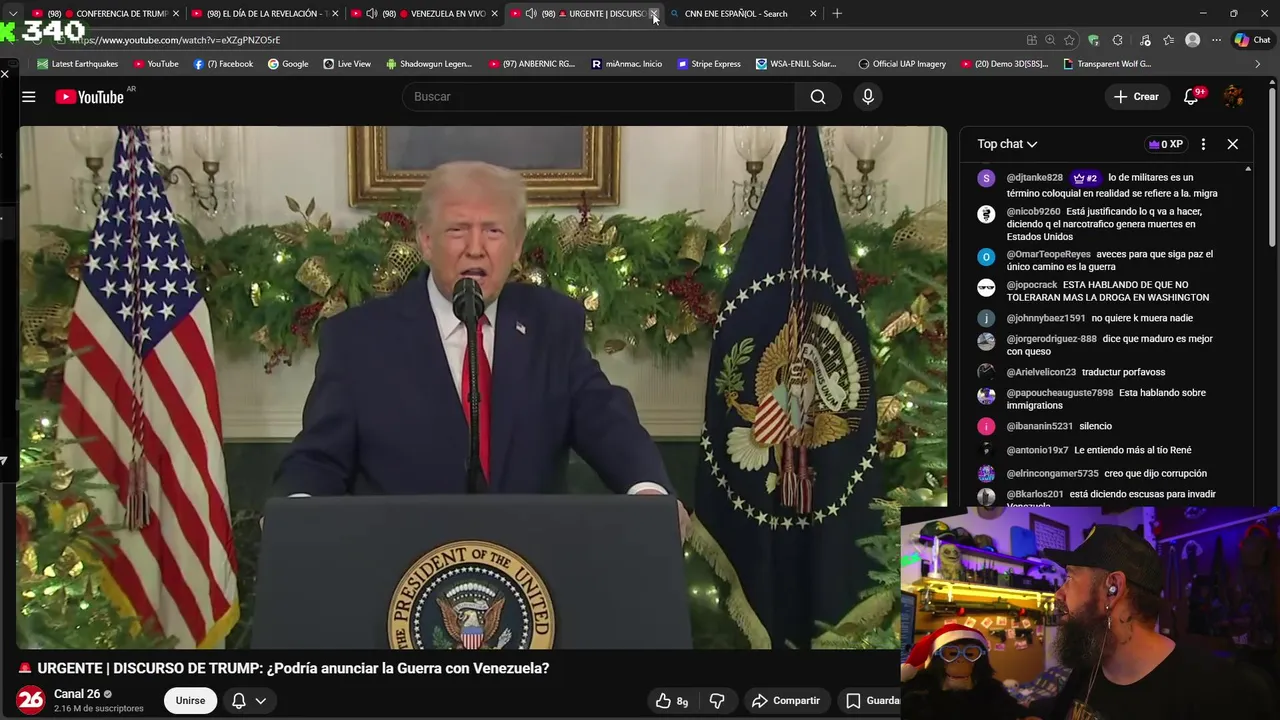Open the browser settings three-dot menu

tap(1216, 40)
